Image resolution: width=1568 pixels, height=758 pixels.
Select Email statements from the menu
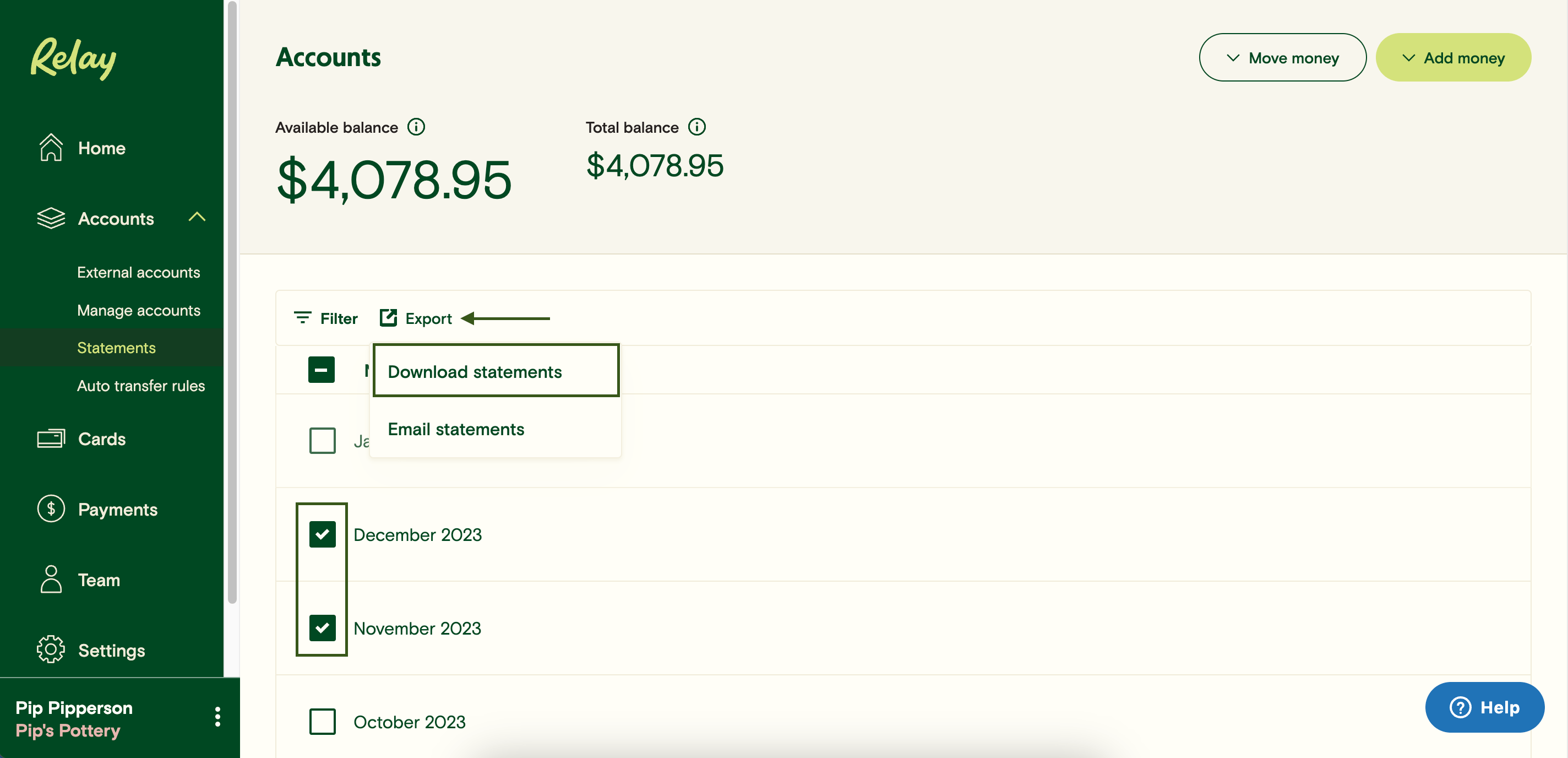tap(455, 429)
